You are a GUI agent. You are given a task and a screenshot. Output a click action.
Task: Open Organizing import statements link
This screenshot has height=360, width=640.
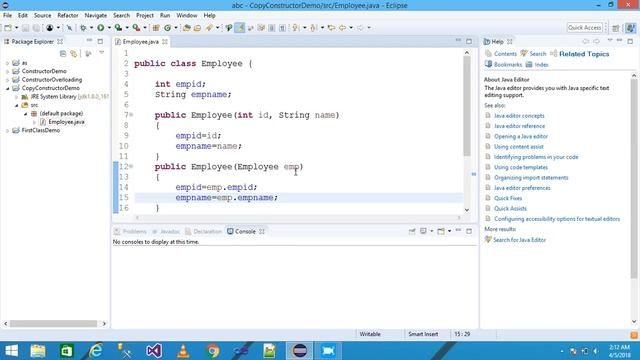531,178
